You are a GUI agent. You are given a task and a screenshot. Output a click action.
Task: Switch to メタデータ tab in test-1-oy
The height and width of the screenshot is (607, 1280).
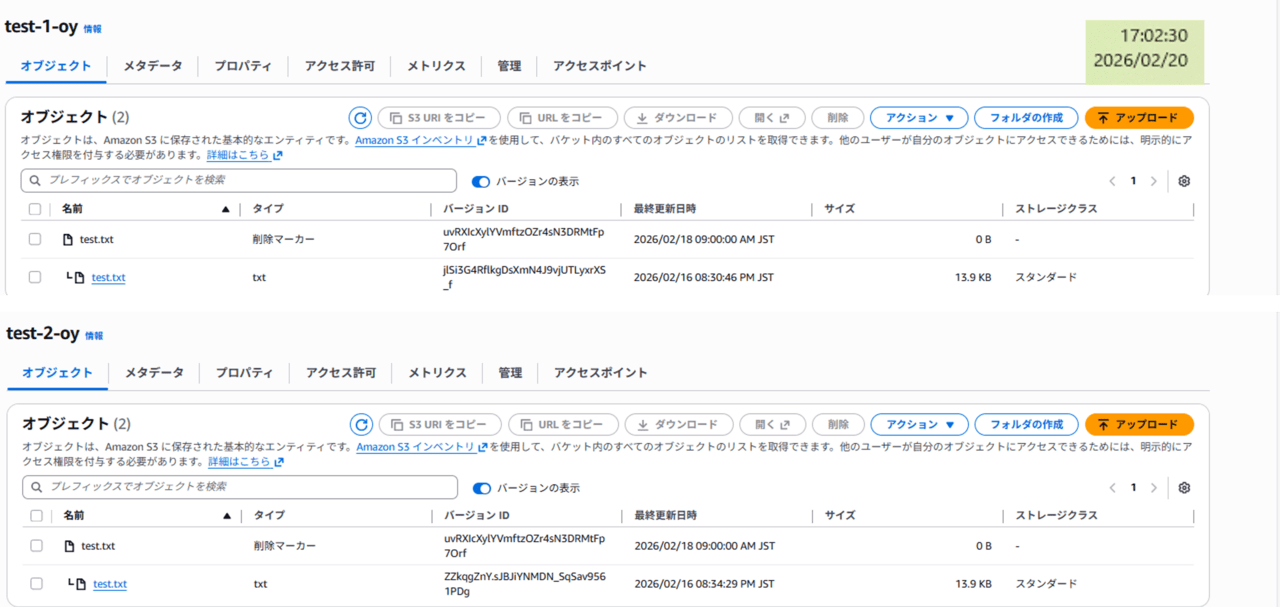point(153,66)
